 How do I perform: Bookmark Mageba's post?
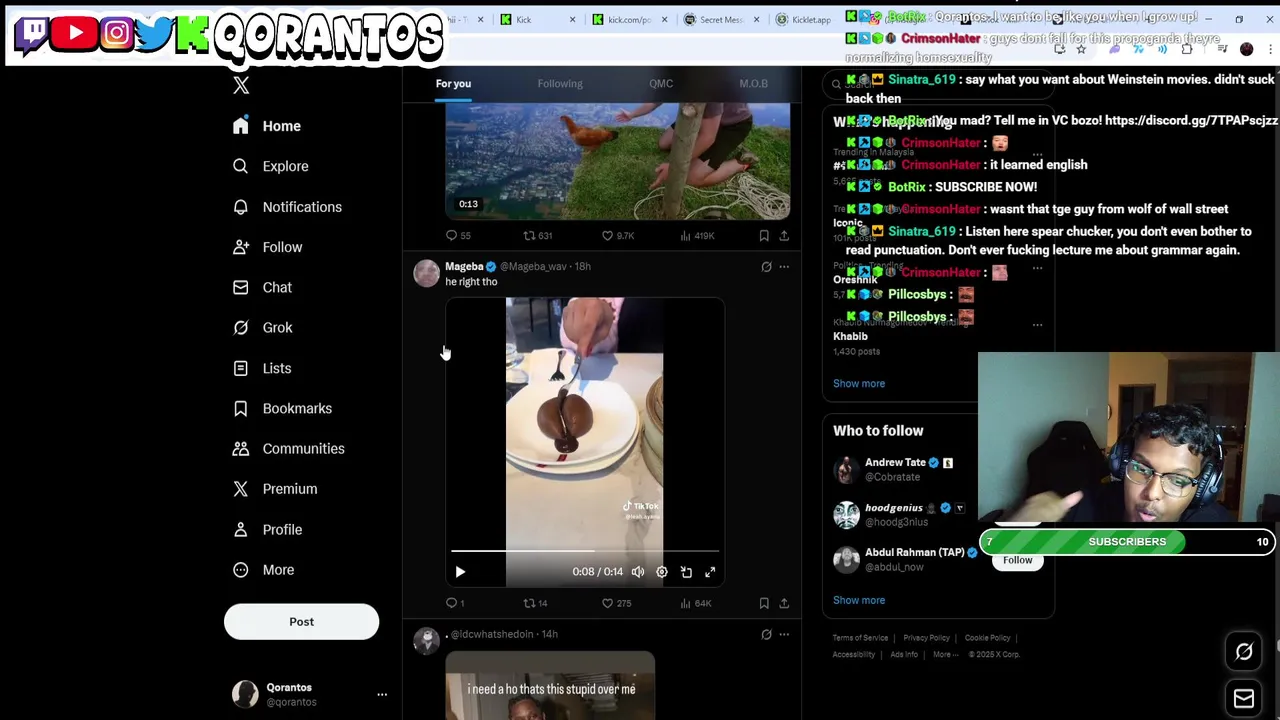pos(764,603)
